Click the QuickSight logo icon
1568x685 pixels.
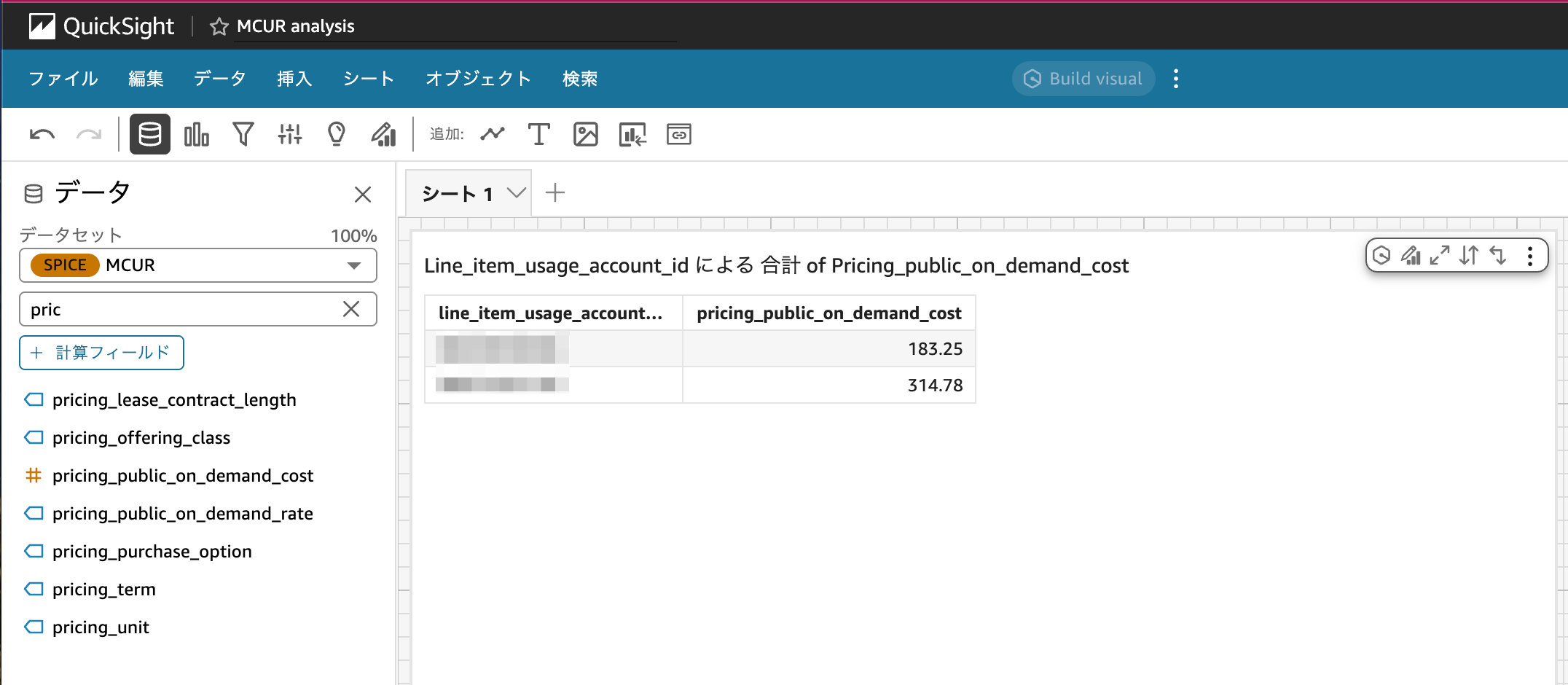click(42, 26)
